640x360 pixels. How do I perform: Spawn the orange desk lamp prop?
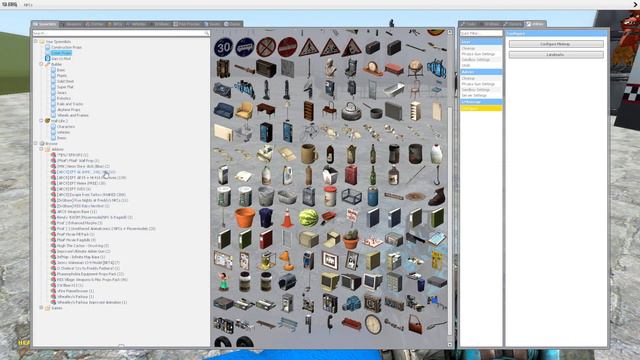287,260
